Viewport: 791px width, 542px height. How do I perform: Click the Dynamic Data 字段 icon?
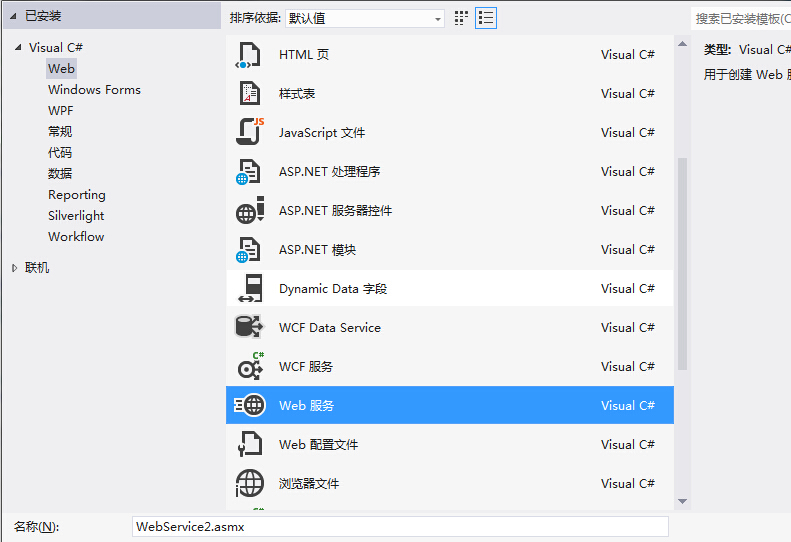pyautogui.click(x=250, y=289)
